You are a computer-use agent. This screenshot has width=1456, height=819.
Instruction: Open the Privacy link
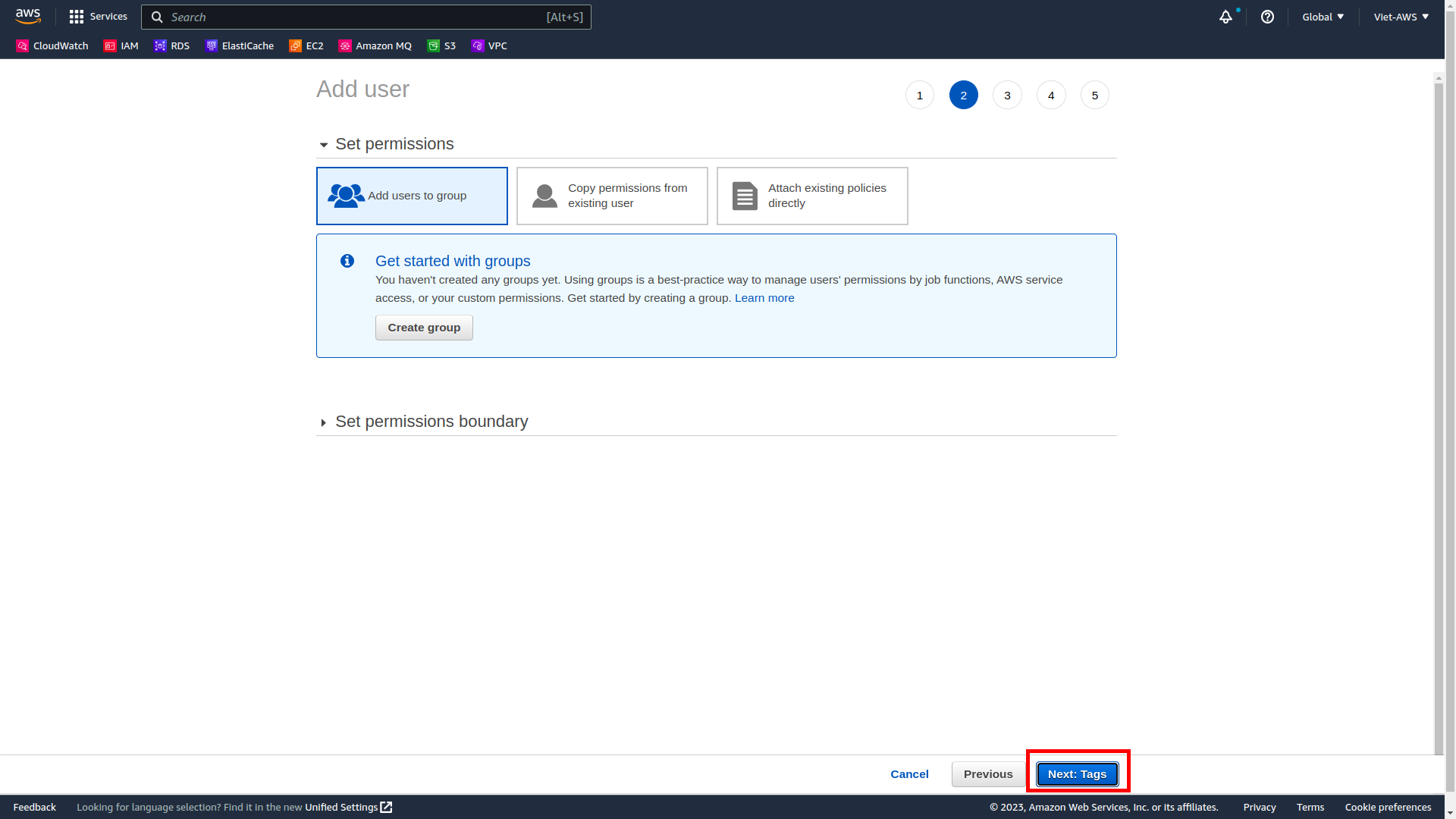point(1260,807)
